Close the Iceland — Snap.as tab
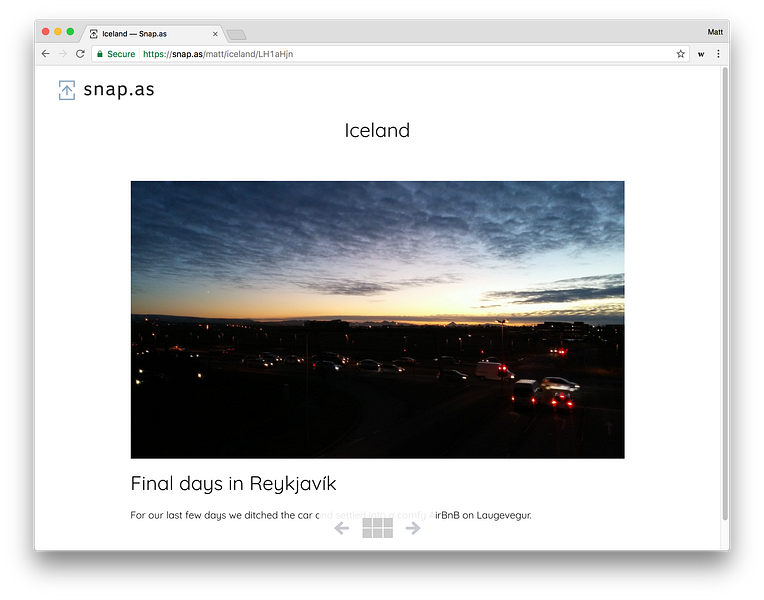 [215, 34]
